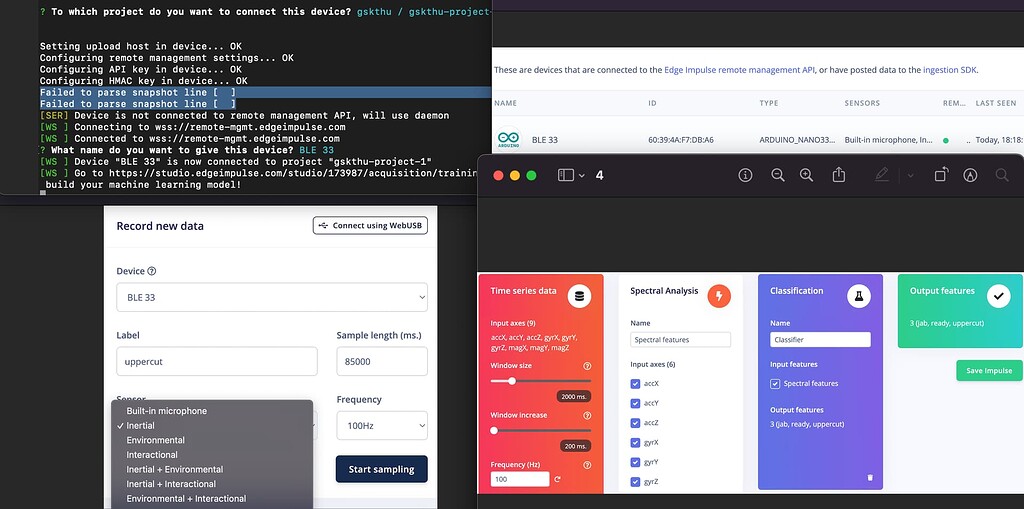
Task: Toggle the gyrZ input axis checkbox
Action: (x=635, y=482)
